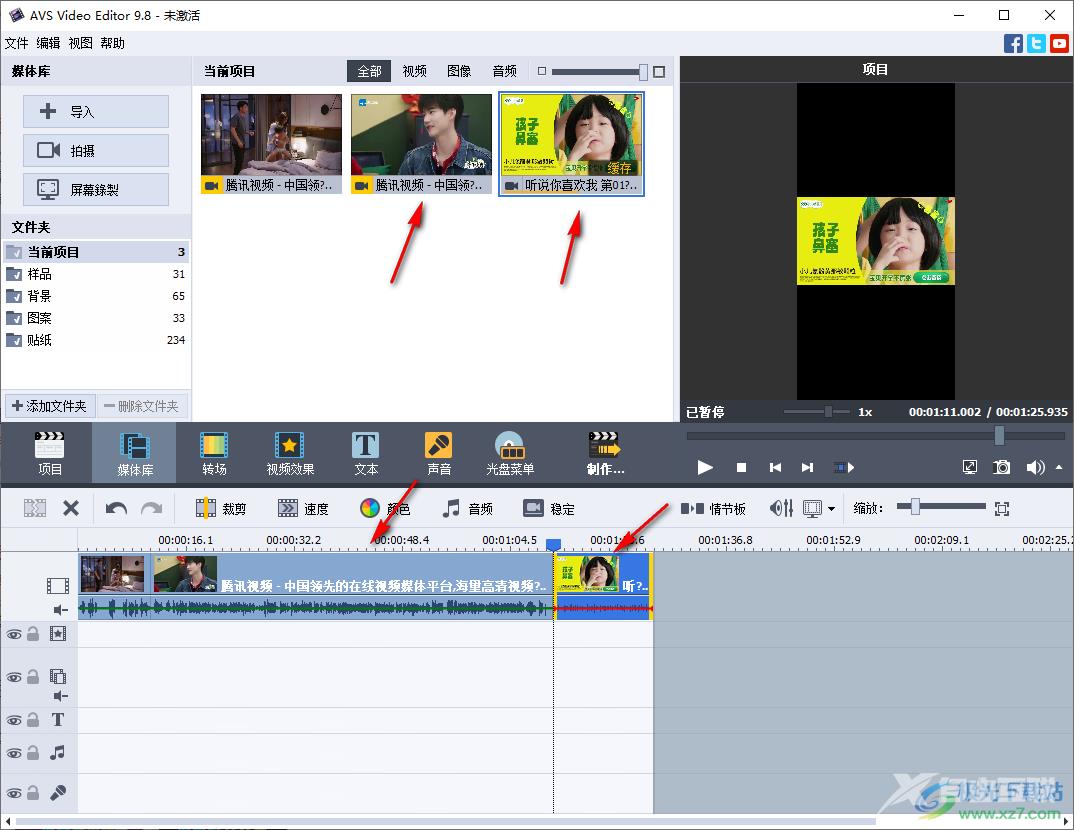Screen dimensions: 1074x830
Task: Lock the text track
Action: tap(33, 720)
